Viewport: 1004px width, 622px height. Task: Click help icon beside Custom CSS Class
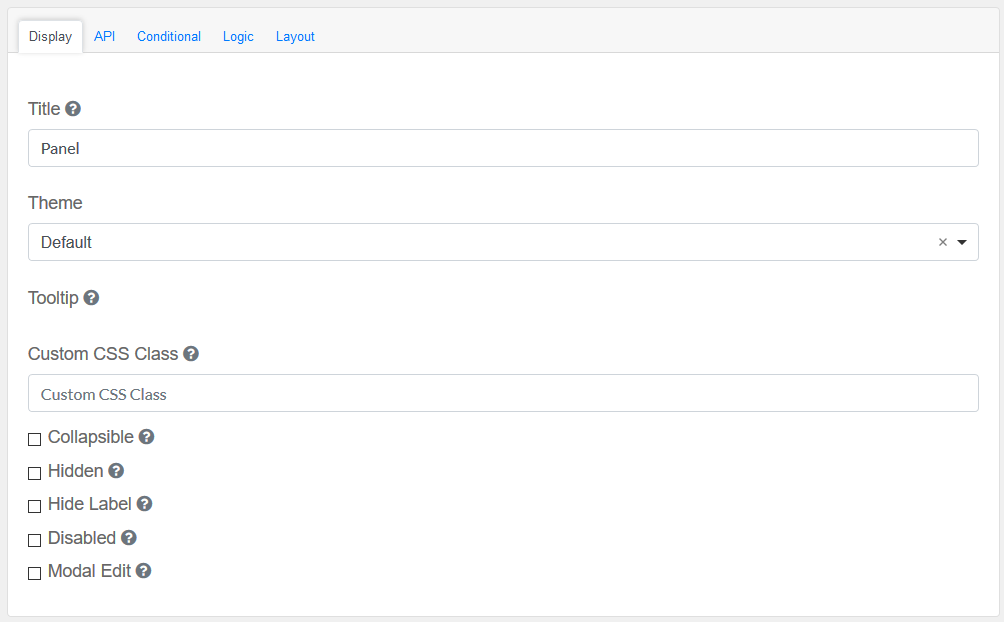pos(191,354)
